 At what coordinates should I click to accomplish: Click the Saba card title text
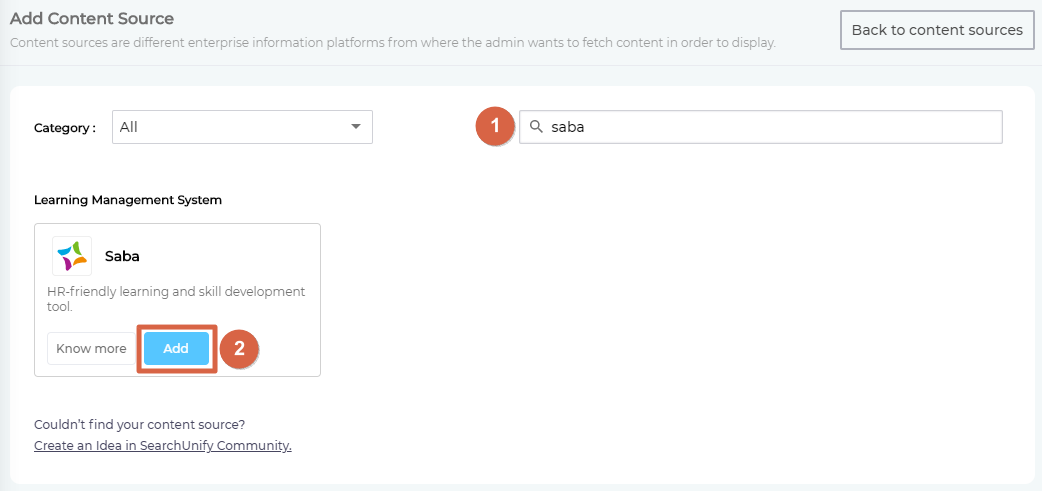point(122,256)
